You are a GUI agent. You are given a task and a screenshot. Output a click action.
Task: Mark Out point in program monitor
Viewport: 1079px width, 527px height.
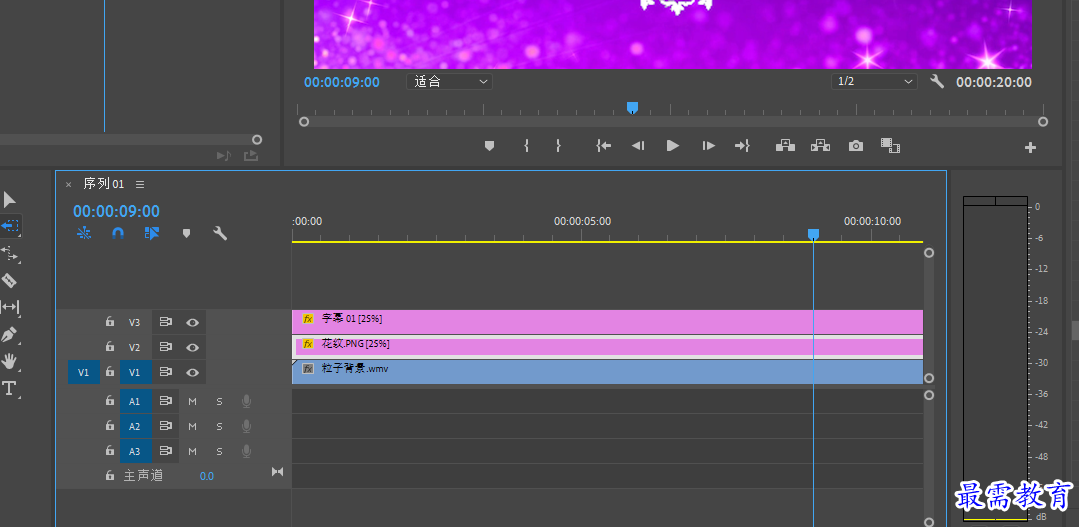(559, 146)
